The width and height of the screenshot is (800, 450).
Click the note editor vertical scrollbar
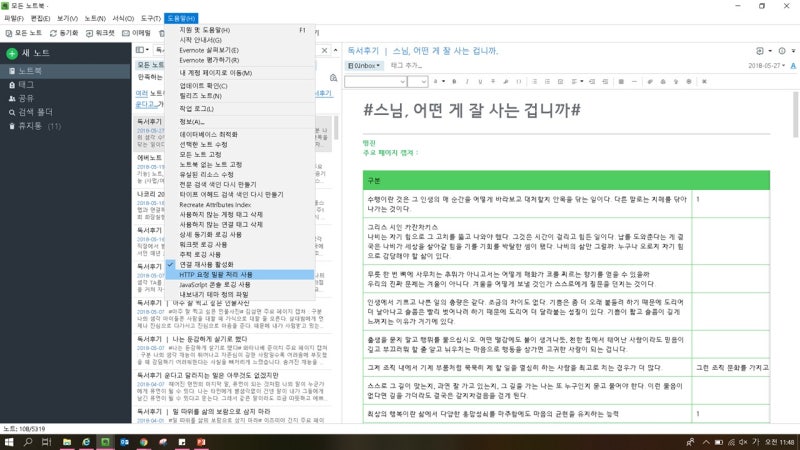(x=795, y=114)
